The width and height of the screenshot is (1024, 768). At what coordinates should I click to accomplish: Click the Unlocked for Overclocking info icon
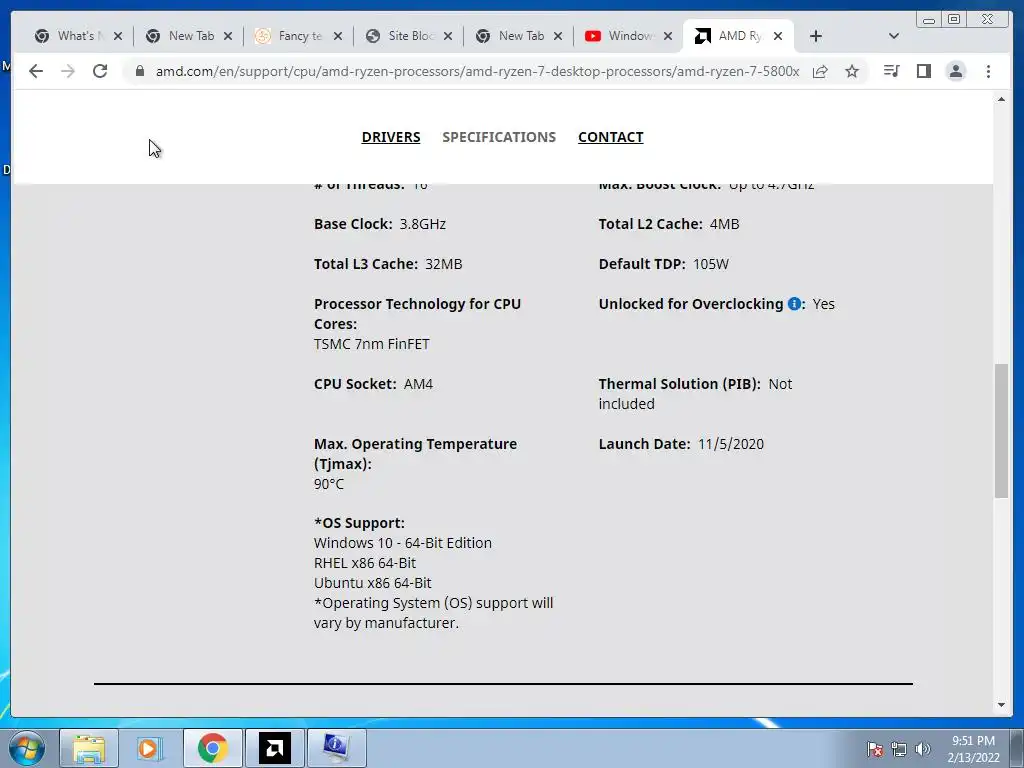click(x=794, y=304)
